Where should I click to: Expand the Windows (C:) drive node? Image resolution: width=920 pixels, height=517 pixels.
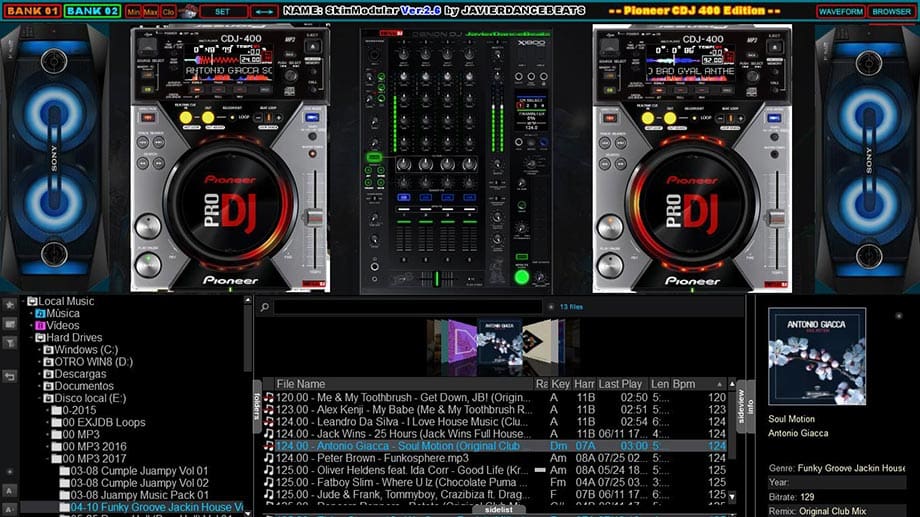click(x=40, y=350)
